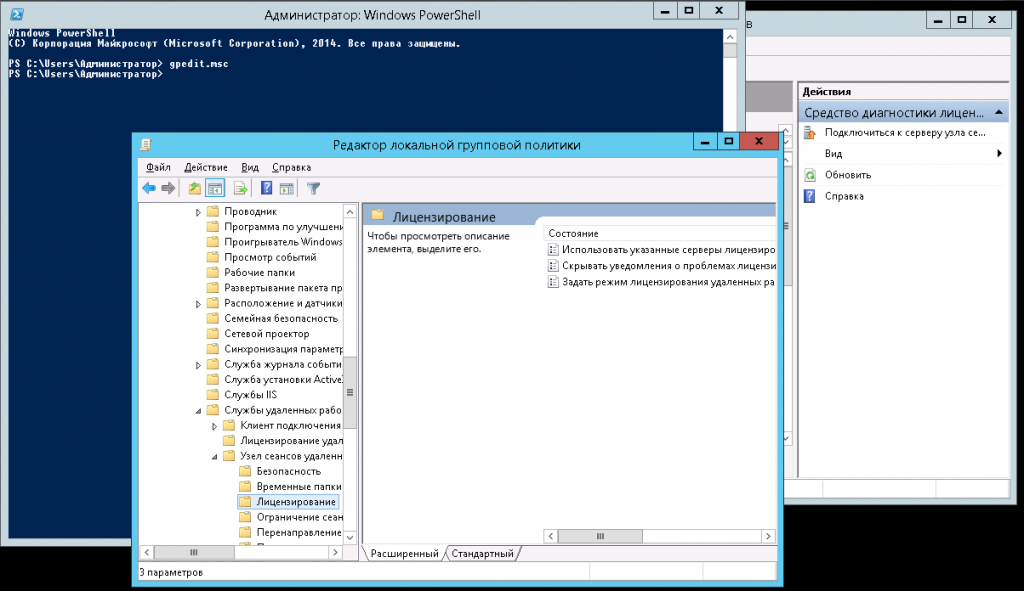Click the Export list toolbar icon

coord(240,188)
